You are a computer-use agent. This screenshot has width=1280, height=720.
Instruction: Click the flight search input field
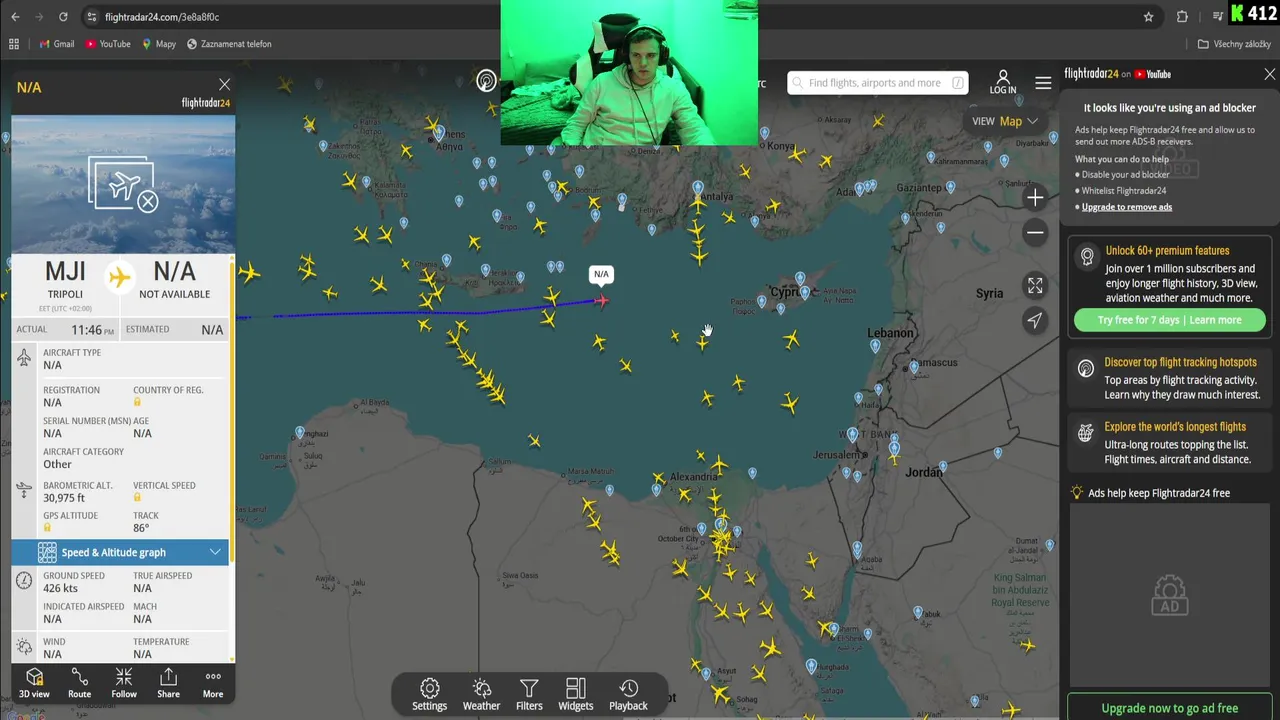pyautogui.click(x=878, y=83)
